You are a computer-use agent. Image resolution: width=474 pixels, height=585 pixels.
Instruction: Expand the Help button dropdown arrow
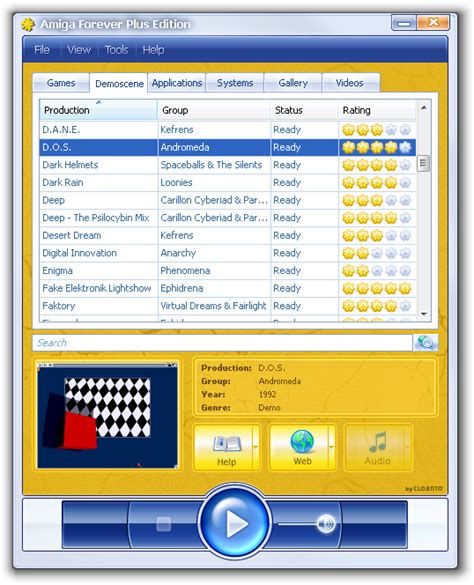click(256, 447)
